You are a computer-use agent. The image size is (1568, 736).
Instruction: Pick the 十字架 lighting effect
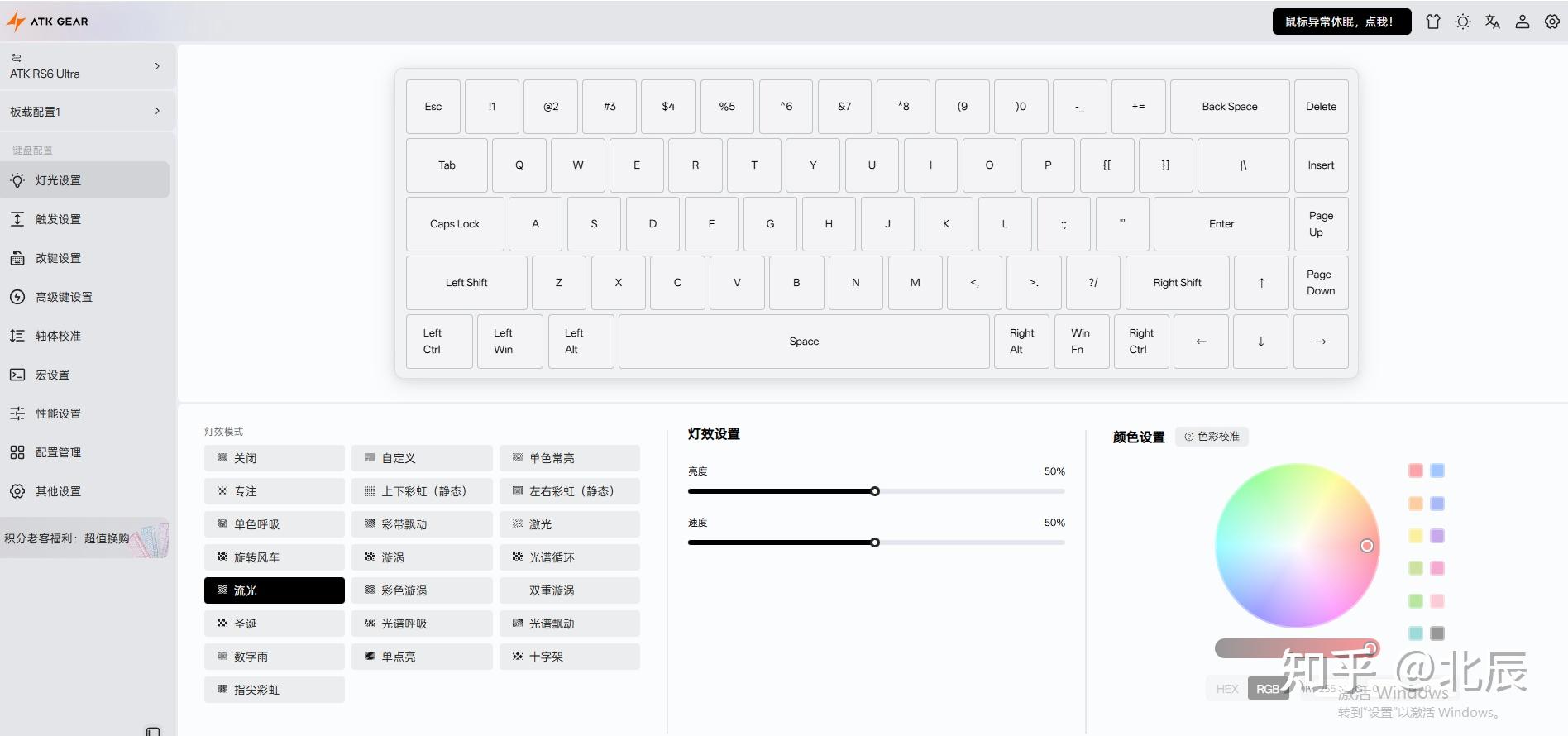[570, 657]
